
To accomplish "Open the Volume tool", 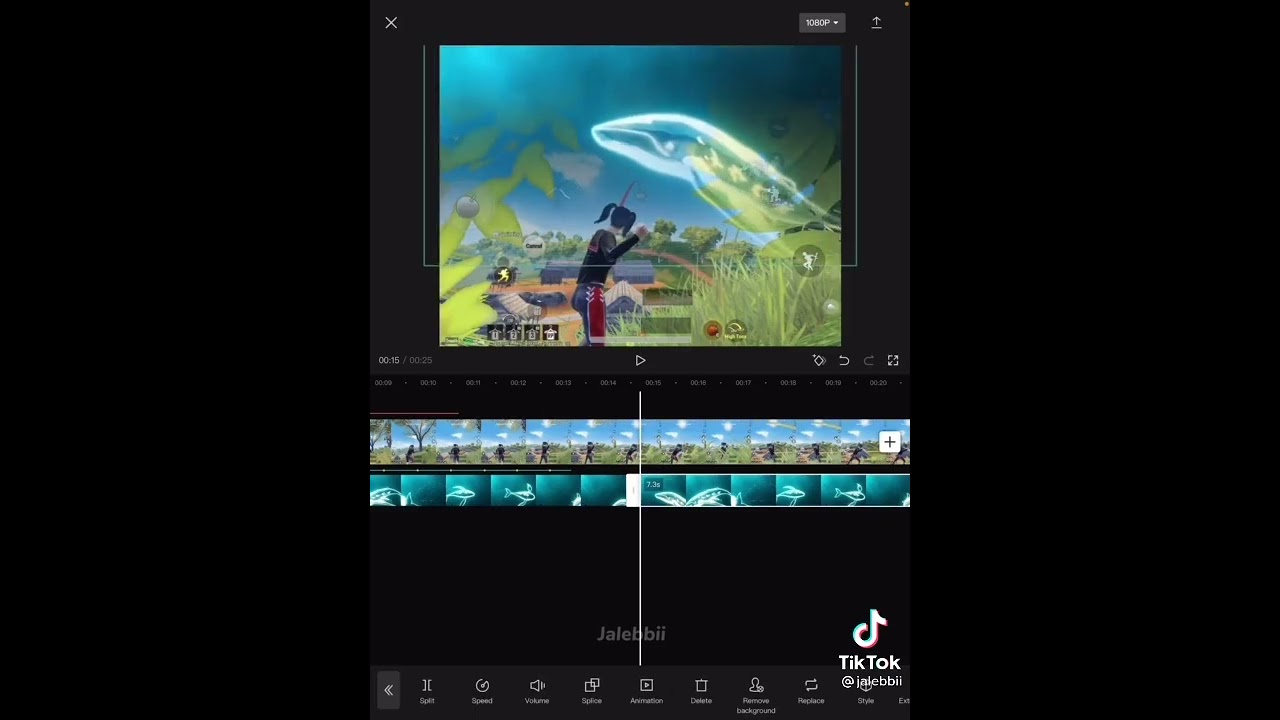I will (x=537, y=691).
